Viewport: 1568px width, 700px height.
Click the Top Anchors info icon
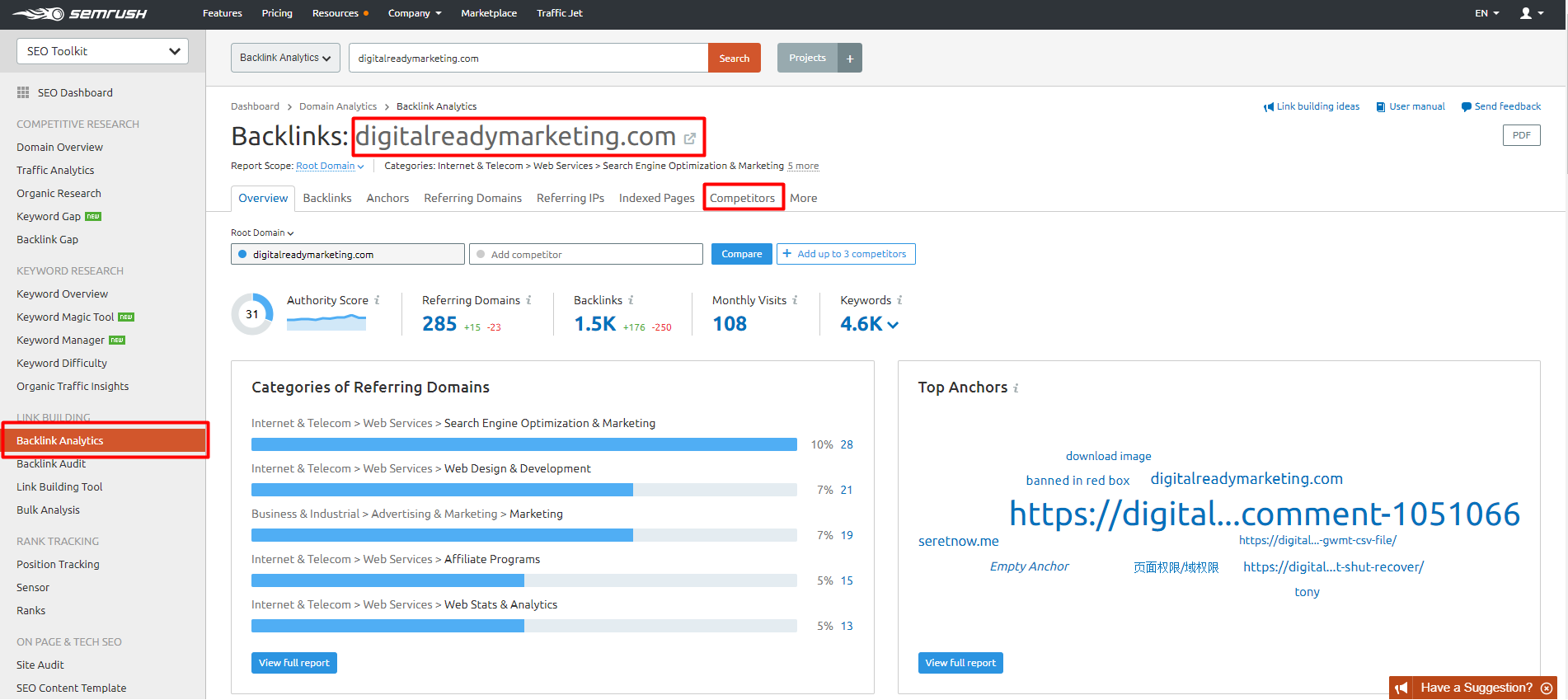1016,388
